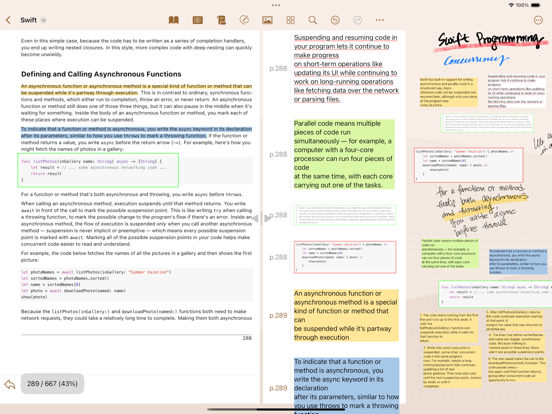Click the p.288 link beside the Parallel code note
This screenshot has height=414, width=552.
coord(278,155)
